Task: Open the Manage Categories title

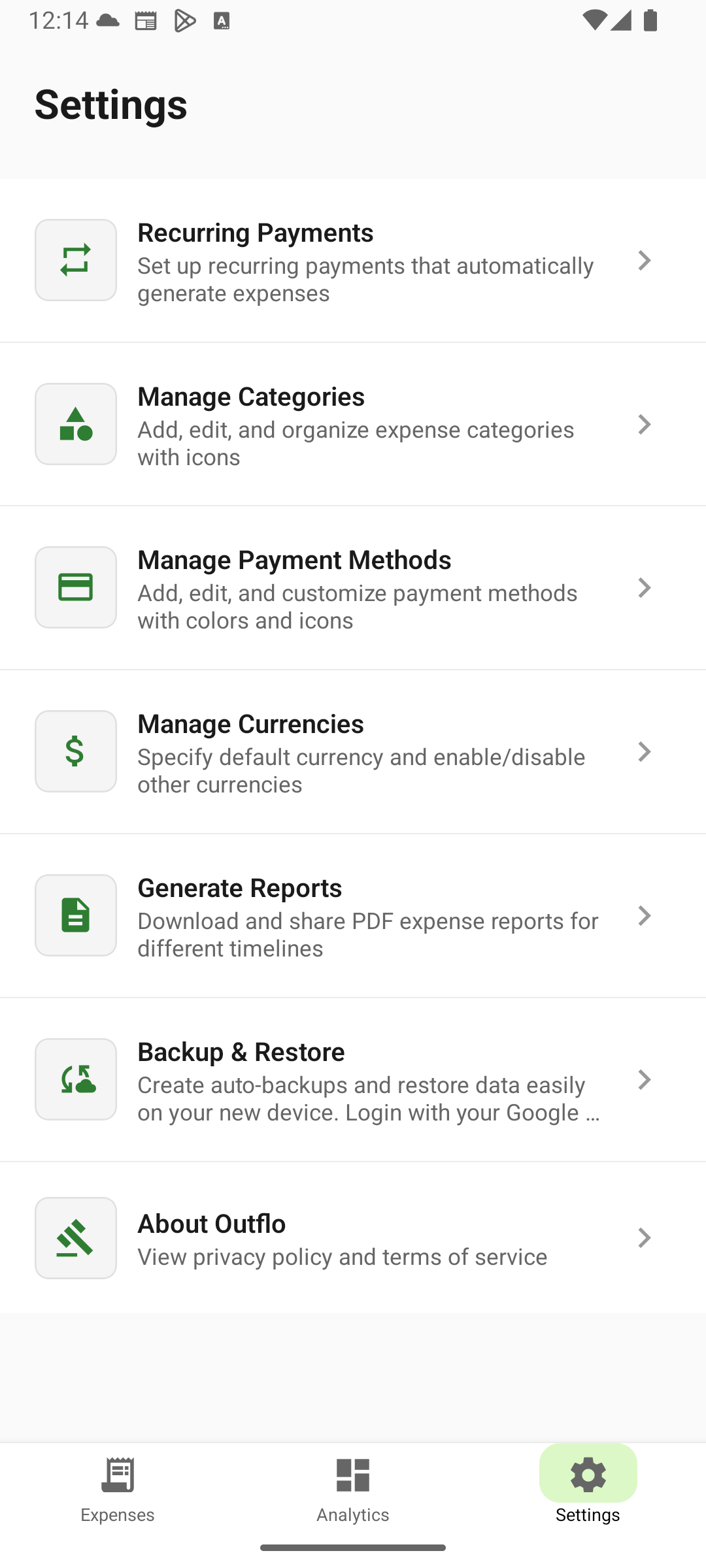Action: point(251,397)
